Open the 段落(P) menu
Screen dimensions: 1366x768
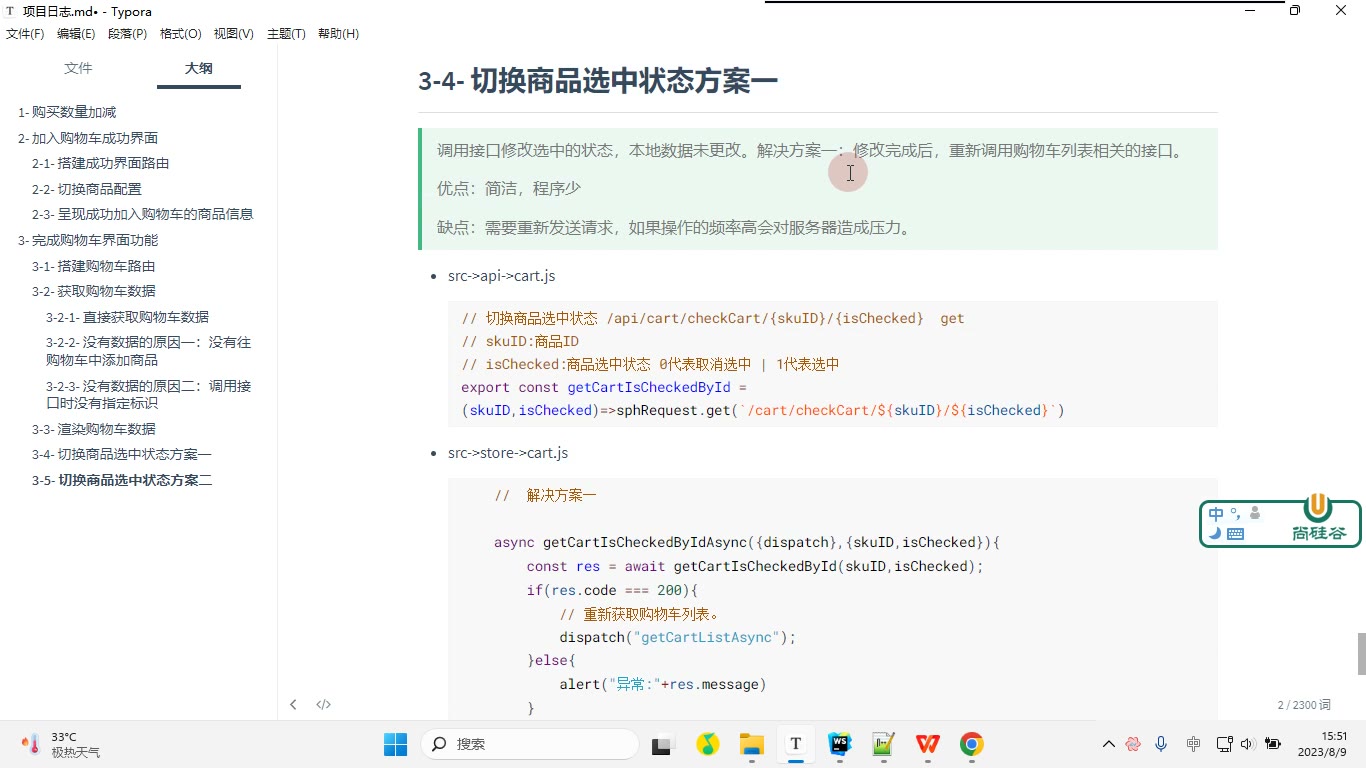127,34
